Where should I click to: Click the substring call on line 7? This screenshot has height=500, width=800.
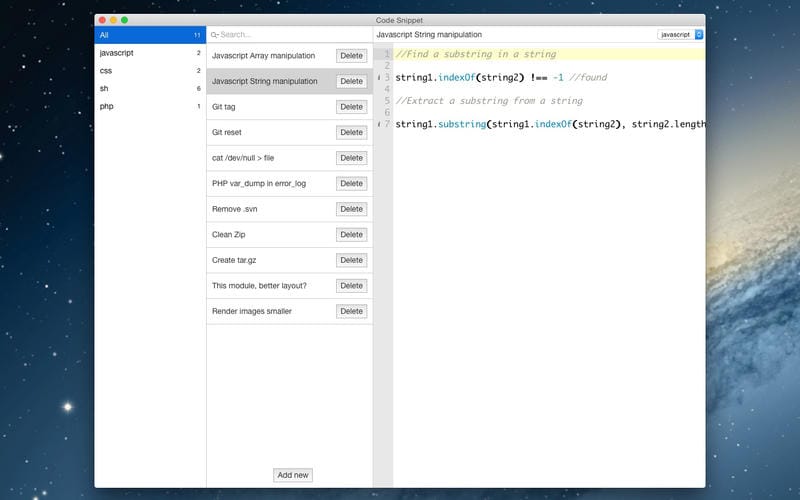(462, 124)
